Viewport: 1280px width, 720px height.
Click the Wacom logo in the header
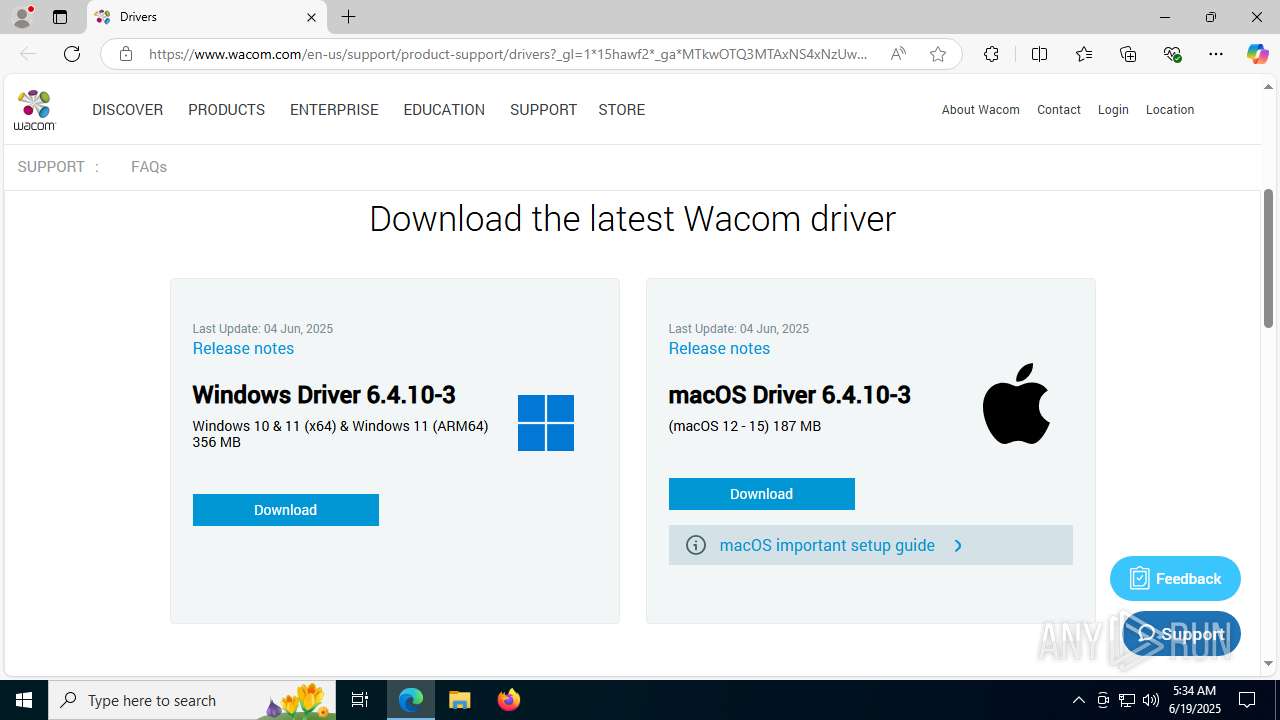[35, 110]
